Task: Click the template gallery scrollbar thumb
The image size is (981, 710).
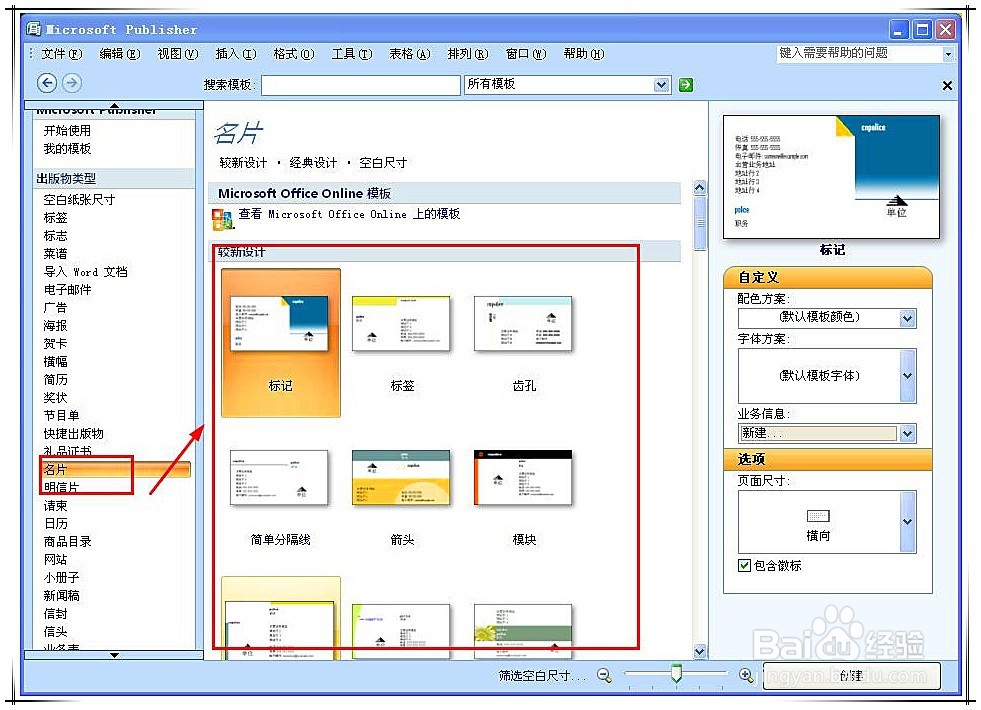Action: tap(699, 222)
